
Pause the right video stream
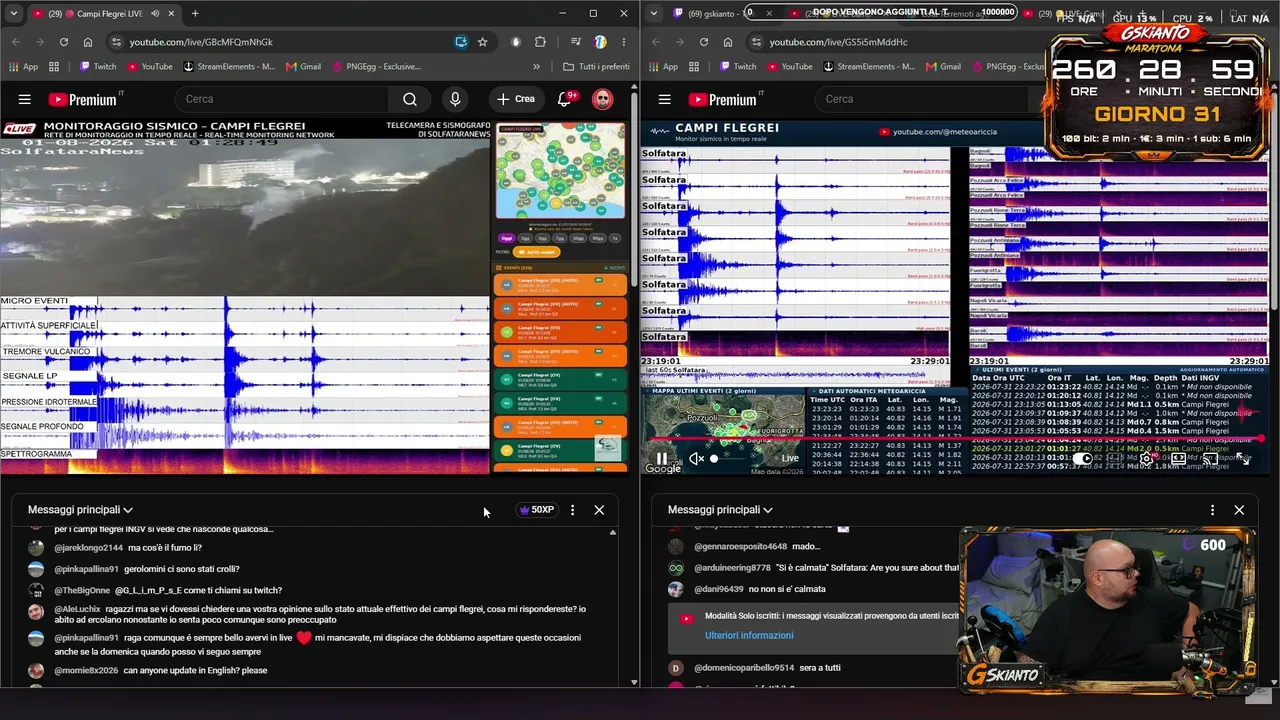coord(662,459)
